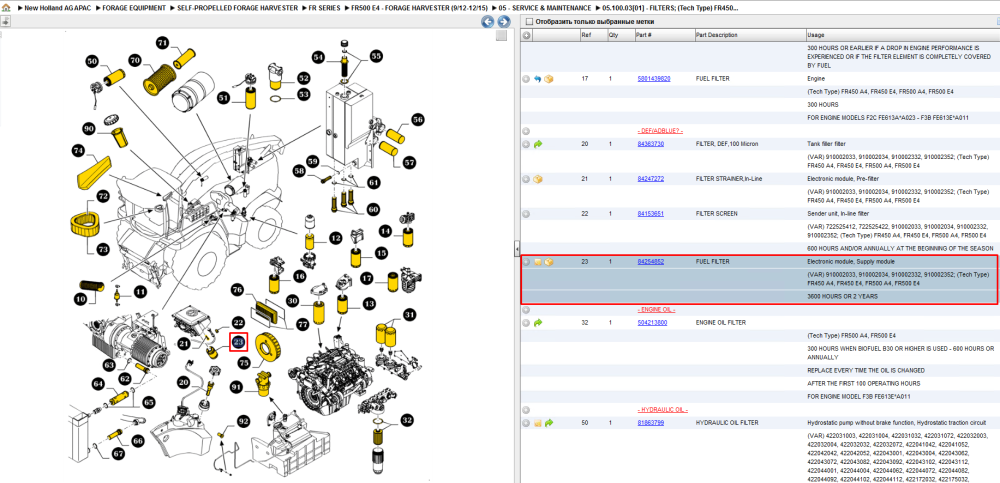Image resolution: width=1000 pixels, height=483 pixels.
Task: Select callout 12 in the diagram
Action: click(335, 239)
